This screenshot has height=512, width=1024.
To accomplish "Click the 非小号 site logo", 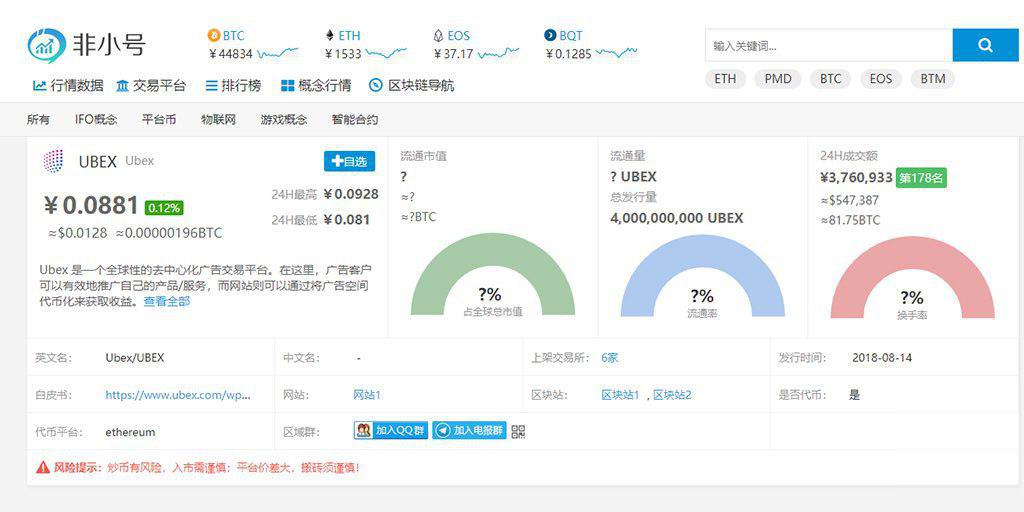I will [x=86, y=45].
